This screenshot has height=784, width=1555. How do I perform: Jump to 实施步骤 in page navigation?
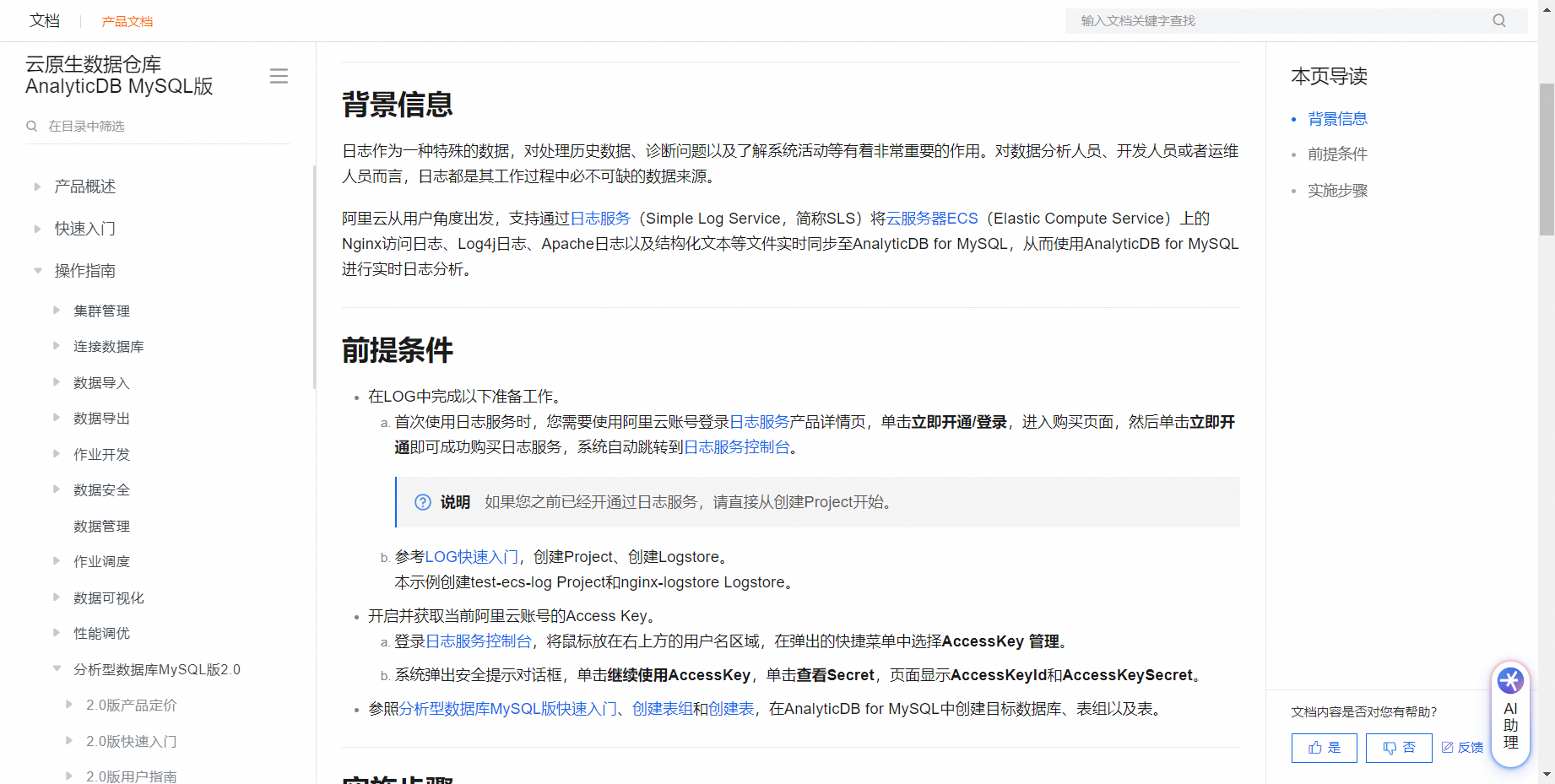pyautogui.click(x=1337, y=191)
